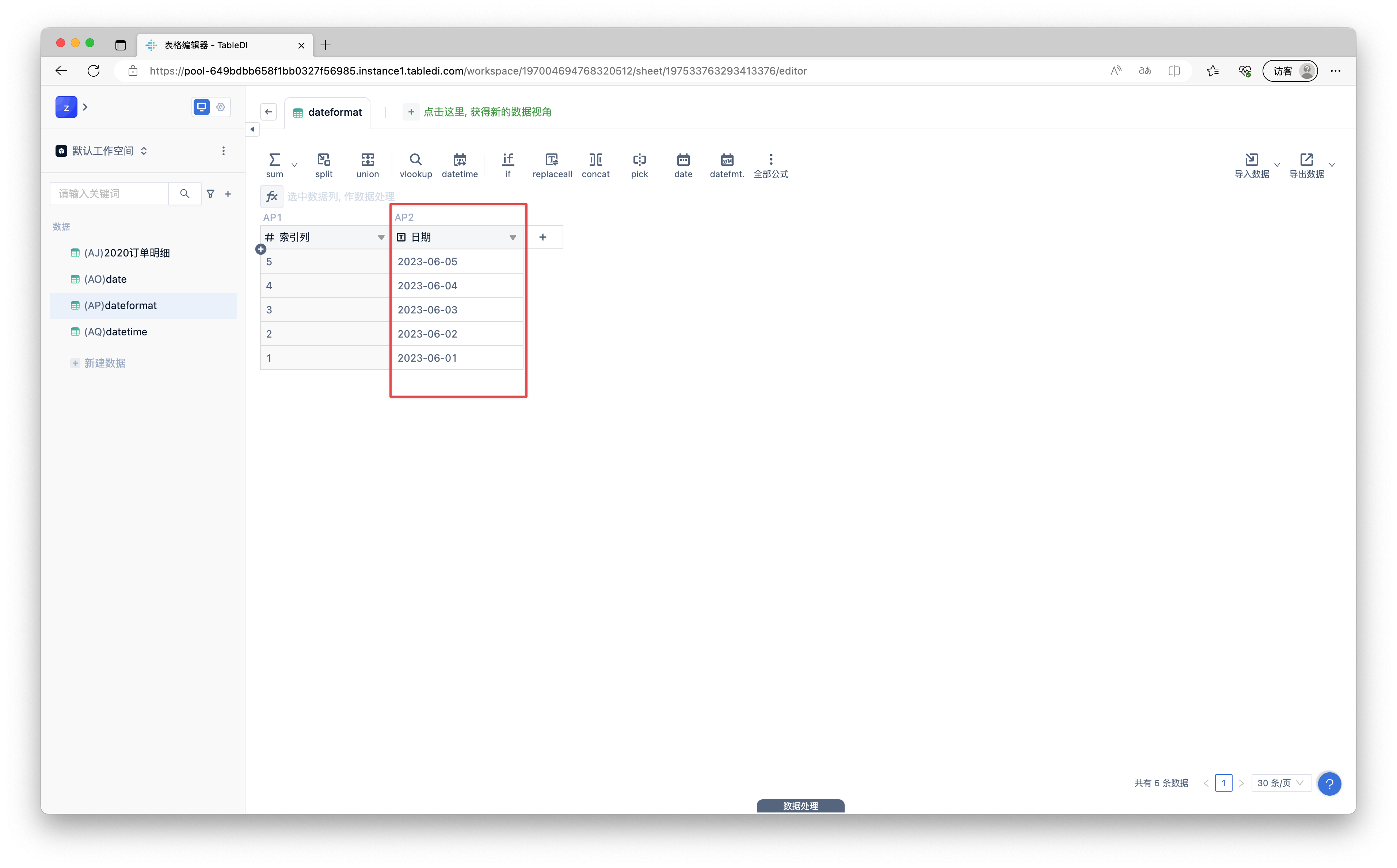
Task: Expand the 导出数据 dropdown arrow
Action: (x=1332, y=165)
